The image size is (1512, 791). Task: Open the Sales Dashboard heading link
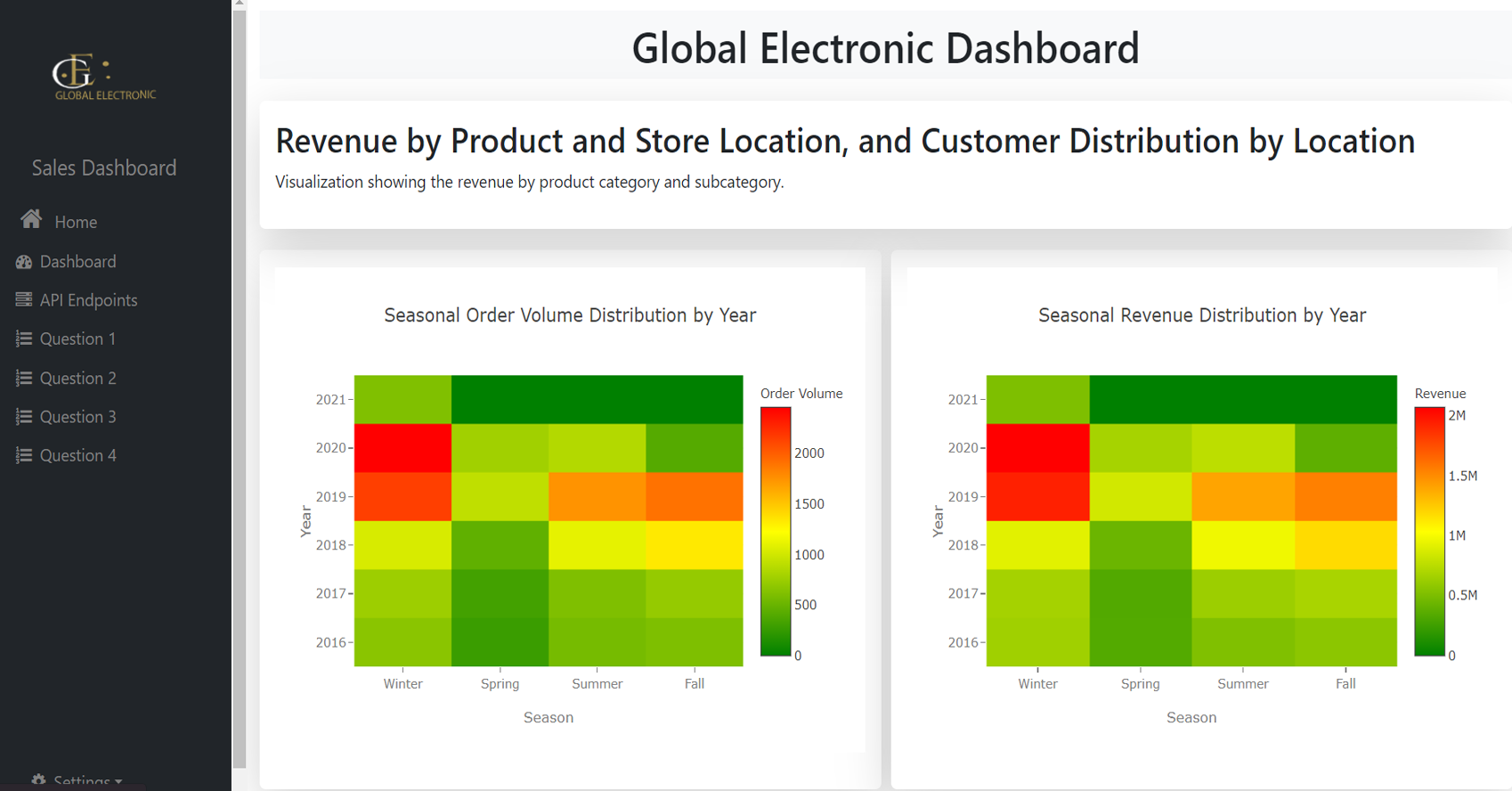[x=104, y=168]
